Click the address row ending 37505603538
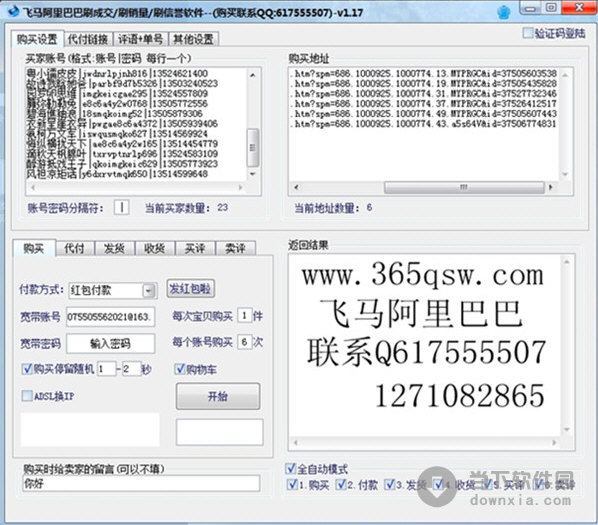This screenshot has height=525, width=598. 423,73
